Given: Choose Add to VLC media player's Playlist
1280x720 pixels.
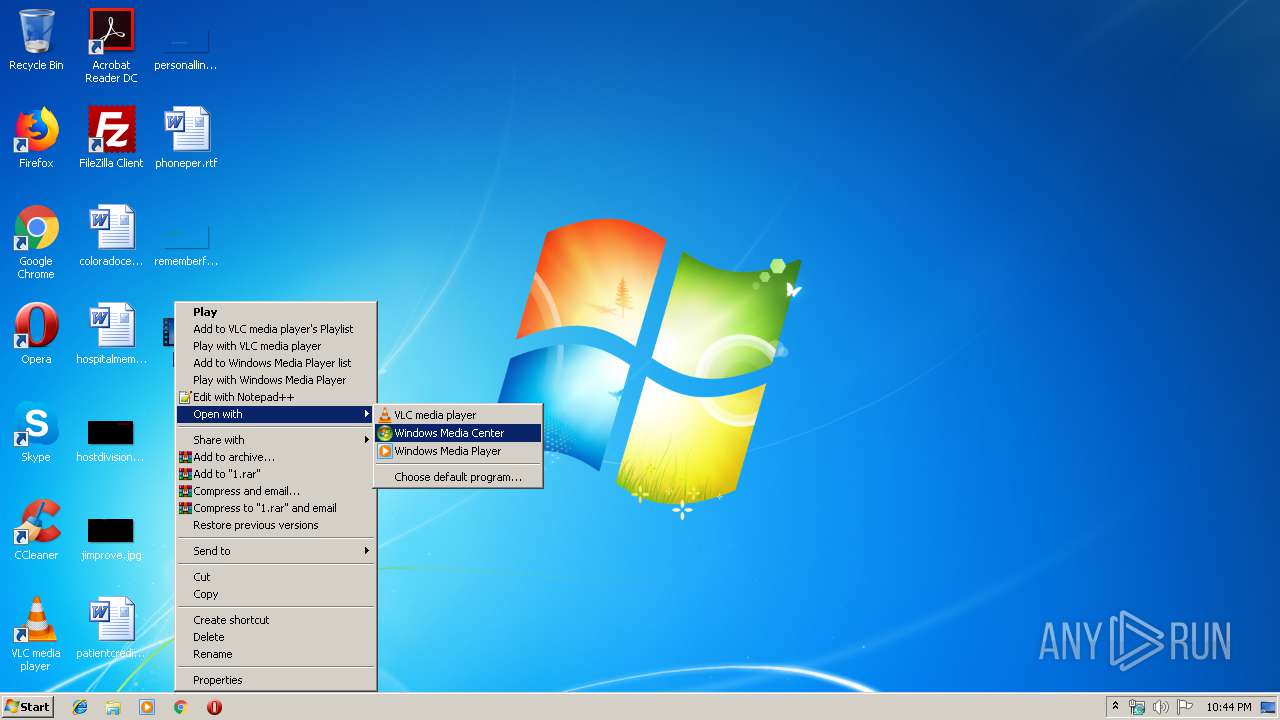Looking at the screenshot, I should 276,329.
